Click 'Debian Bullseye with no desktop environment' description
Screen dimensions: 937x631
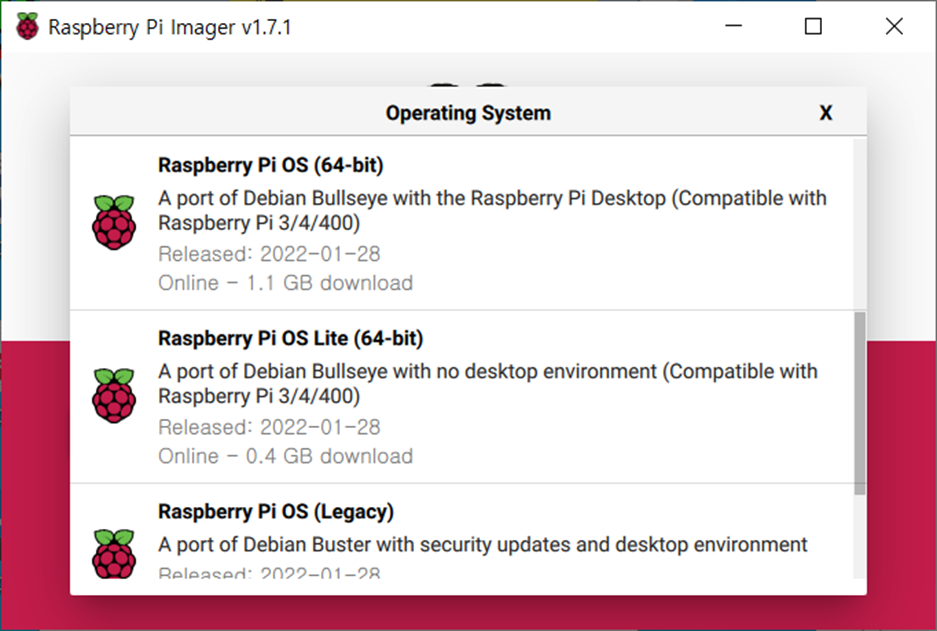[488, 383]
